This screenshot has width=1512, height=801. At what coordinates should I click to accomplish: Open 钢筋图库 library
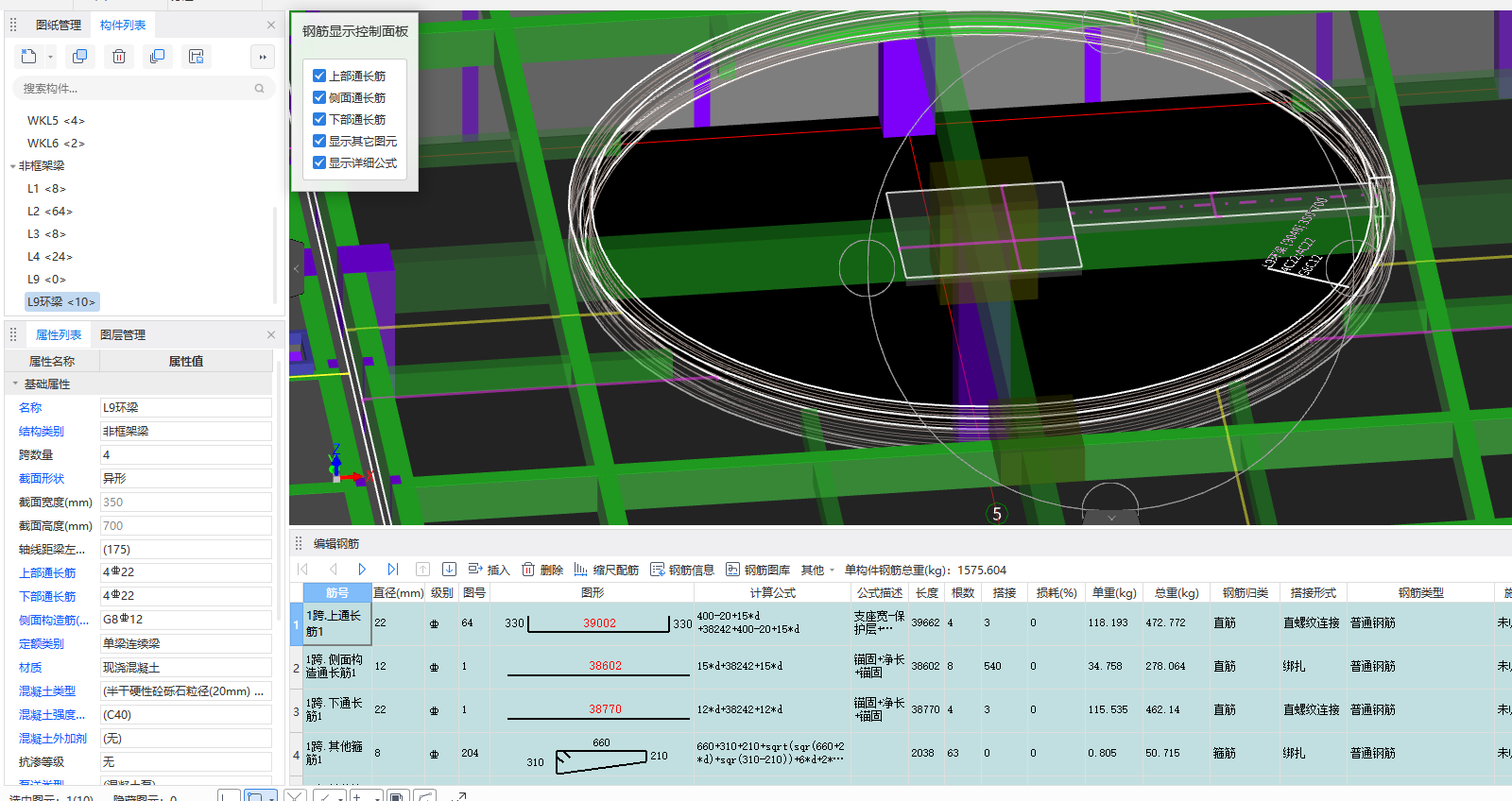coord(758,570)
